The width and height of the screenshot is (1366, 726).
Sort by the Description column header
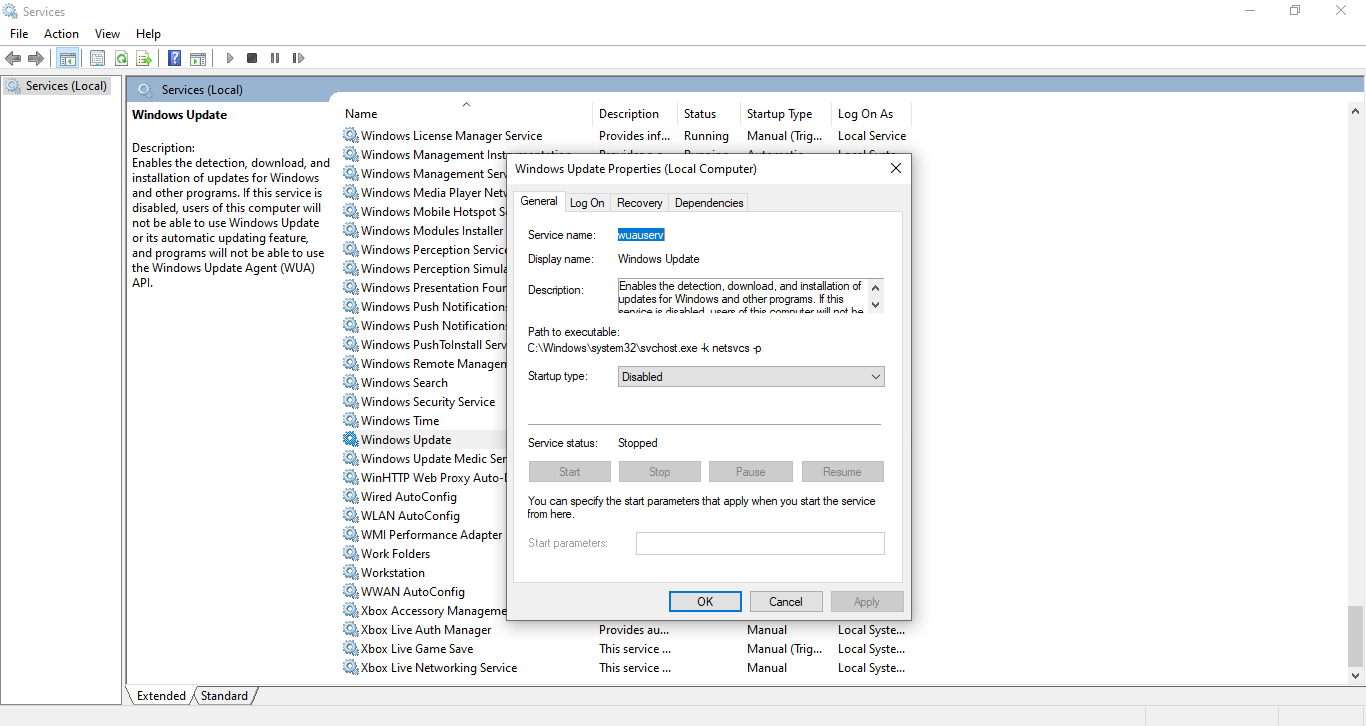tap(636, 113)
